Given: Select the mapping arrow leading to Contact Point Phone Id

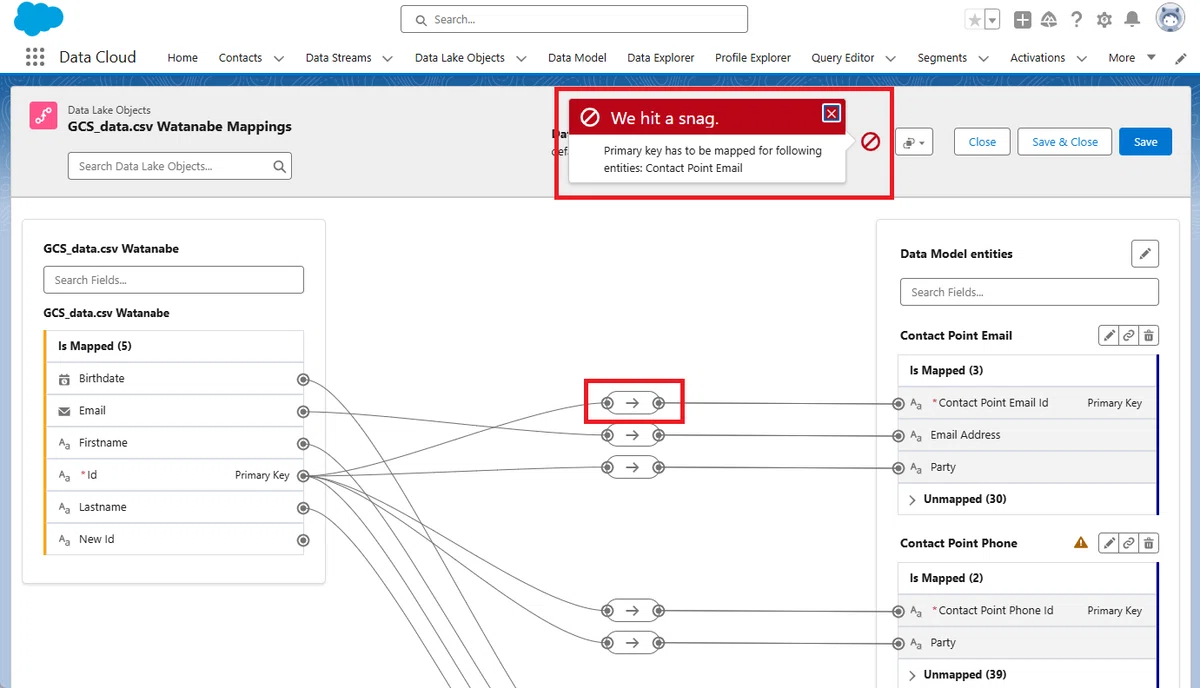Looking at the screenshot, I should click(632, 610).
